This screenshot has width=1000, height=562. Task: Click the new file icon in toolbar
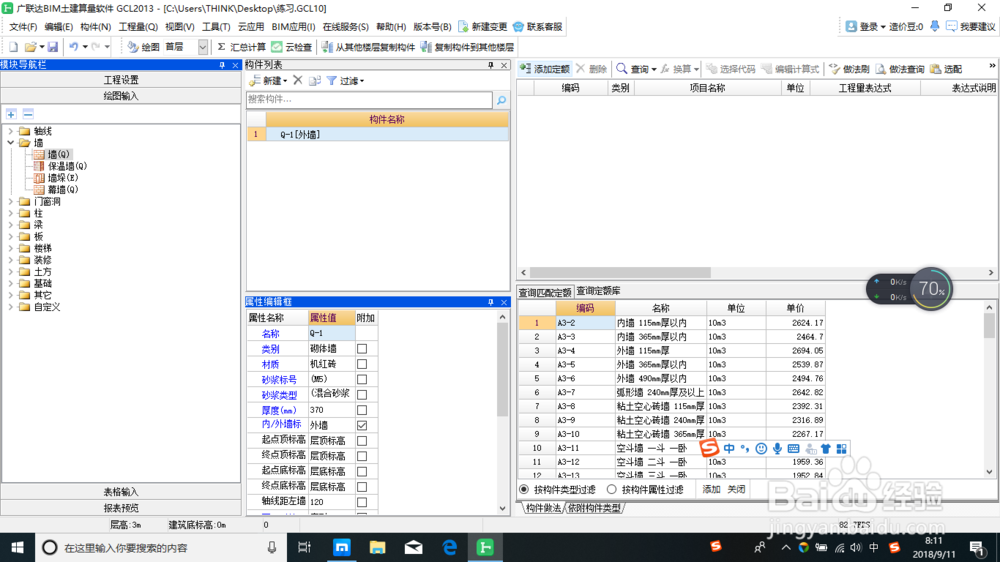(13, 47)
